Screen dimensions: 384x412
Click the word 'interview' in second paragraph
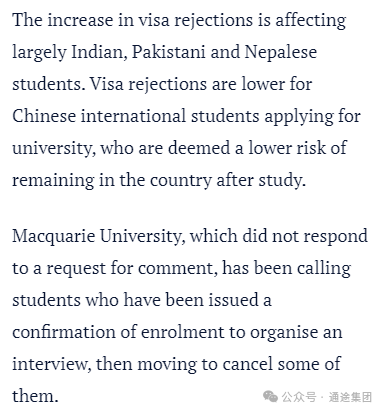51,364
